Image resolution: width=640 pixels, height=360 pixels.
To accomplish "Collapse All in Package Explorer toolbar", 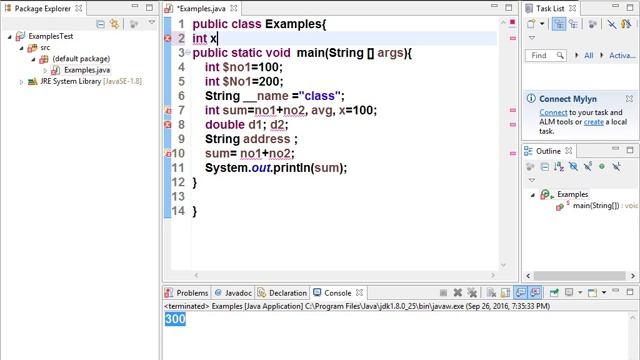I will 100,24.
